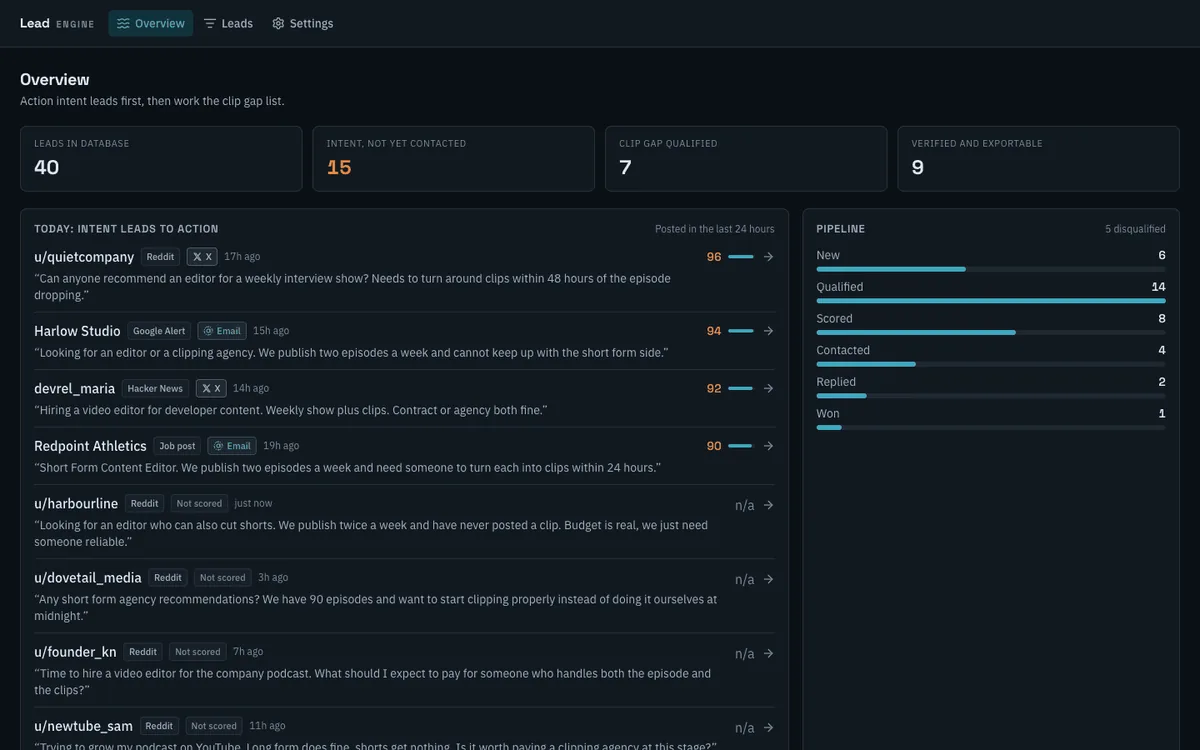Screen dimensions: 1200x750
Task: Select the Redpoint Athletics lead name
Action: tap(90, 446)
